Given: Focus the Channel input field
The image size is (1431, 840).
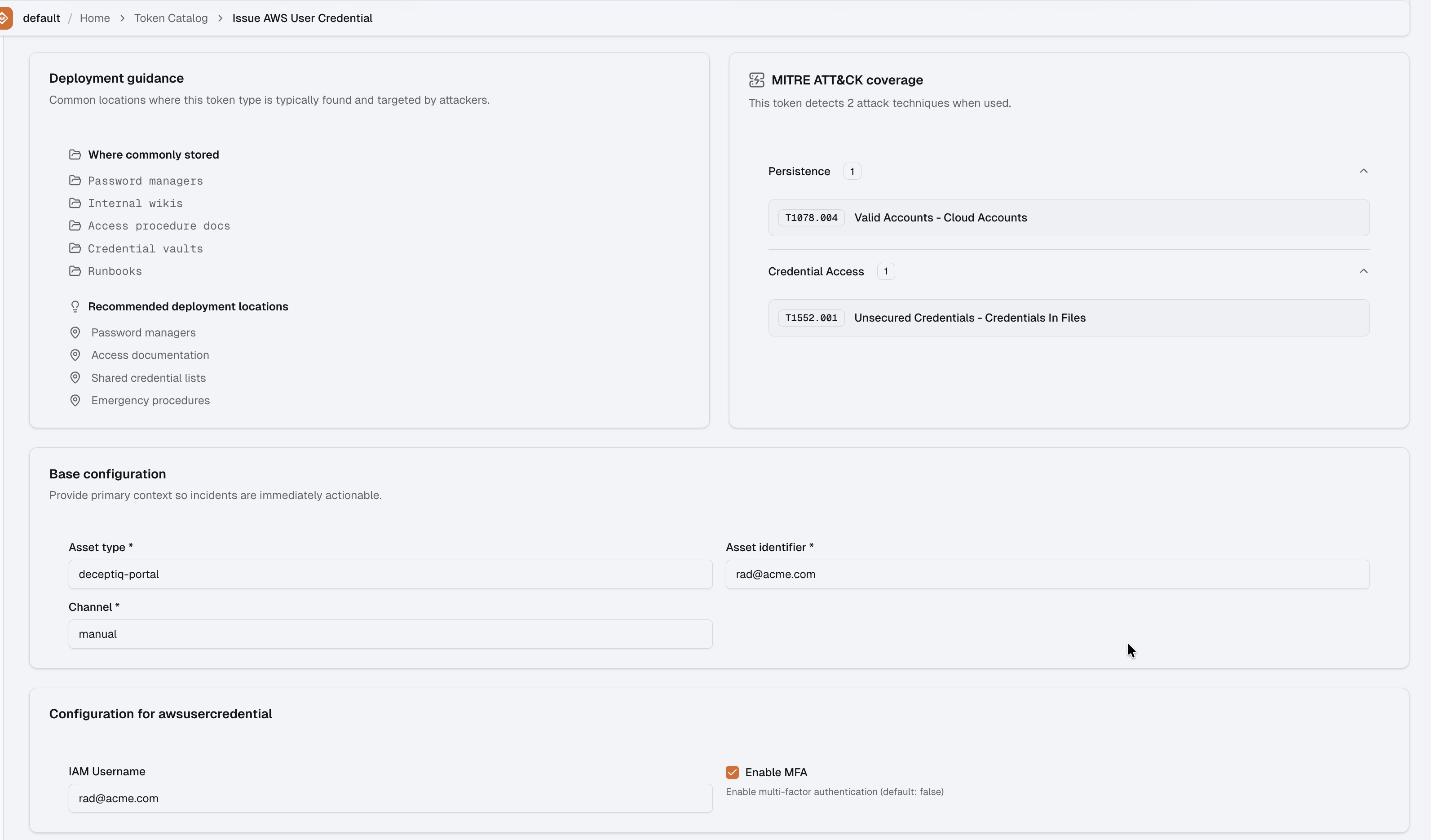Looking at the screenshot, I should (x=390, y=634).
